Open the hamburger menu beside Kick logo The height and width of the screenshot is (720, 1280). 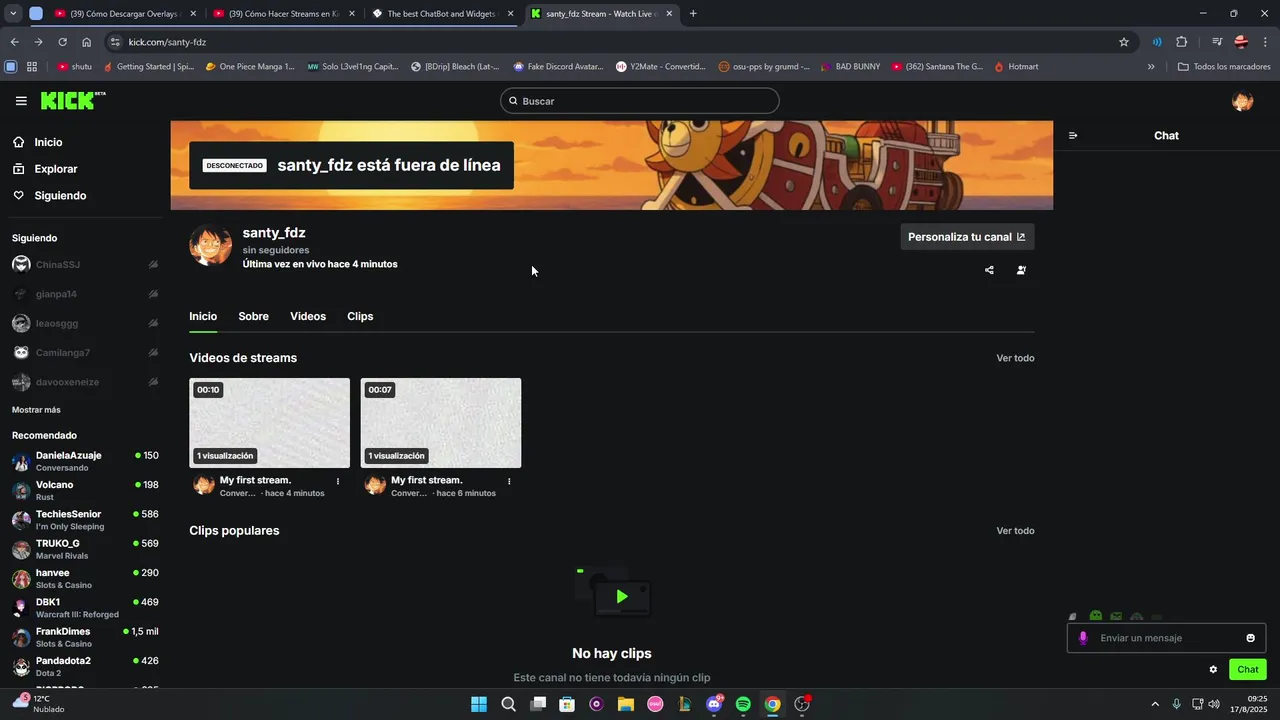coord(21,101)
